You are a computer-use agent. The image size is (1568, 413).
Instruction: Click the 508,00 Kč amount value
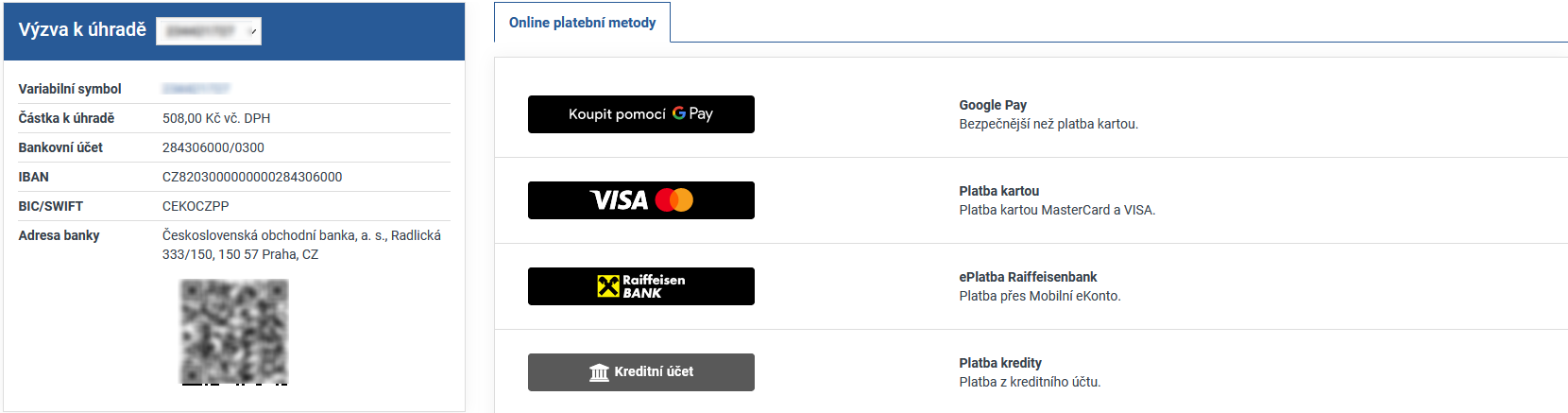coord(216,118)
